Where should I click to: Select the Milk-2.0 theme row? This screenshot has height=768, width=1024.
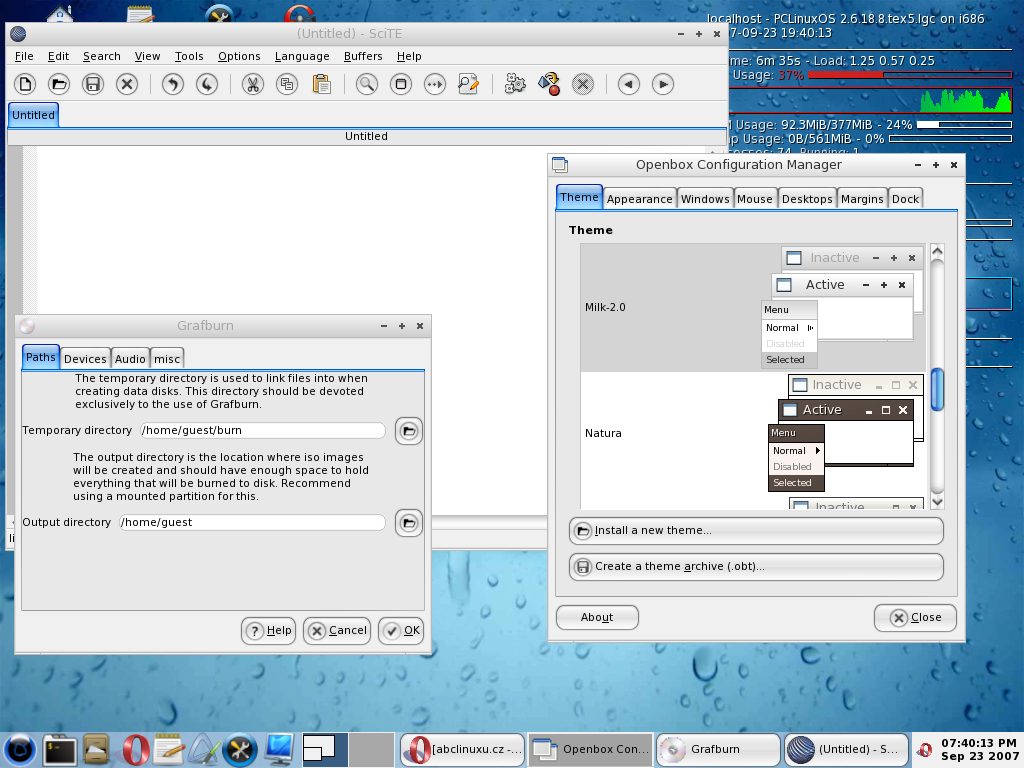pos(753,308)
